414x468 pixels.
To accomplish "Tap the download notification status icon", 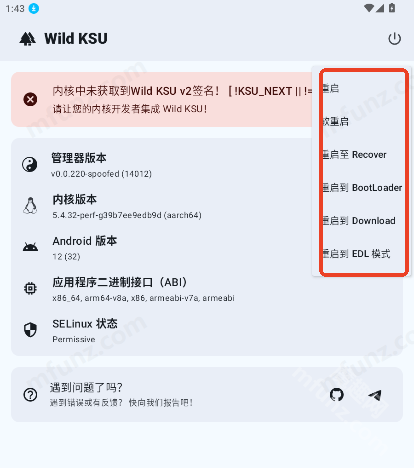I will pyautogui.click(x=34, y=8).
